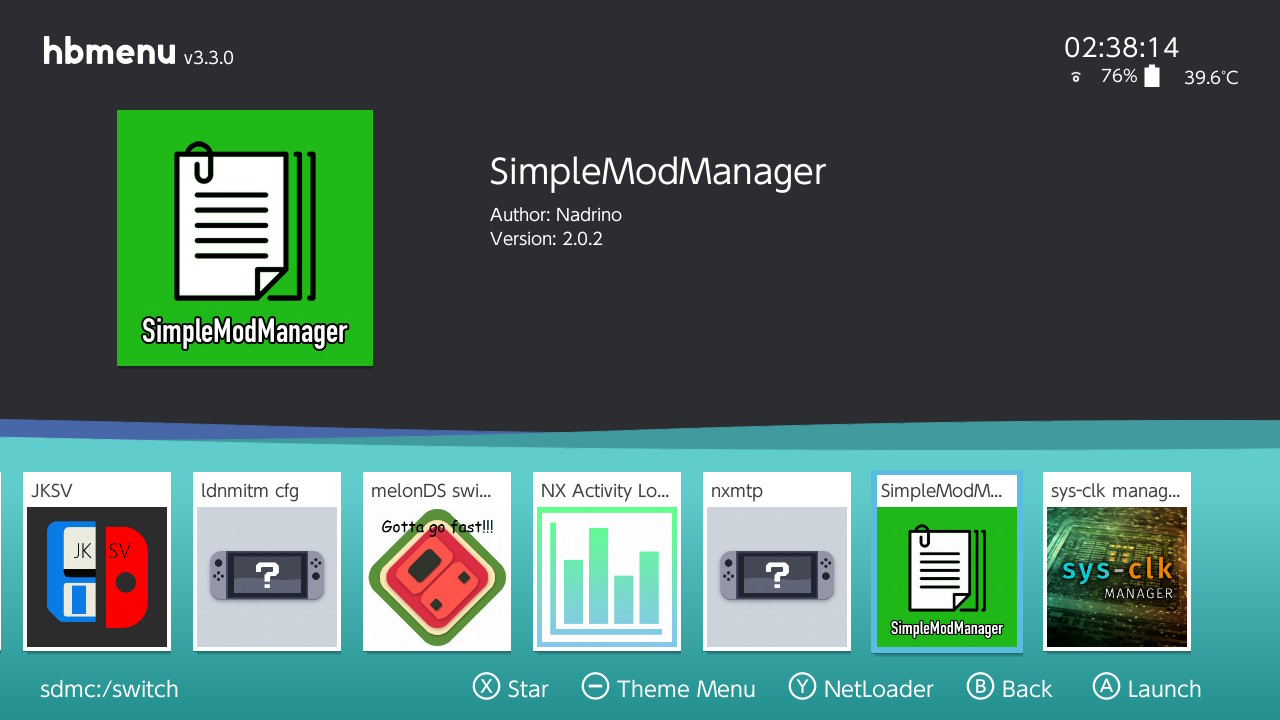Open the sys-clk manager circuit-board icon
The image size is (1280, 720).
(x=1116, y=575)
